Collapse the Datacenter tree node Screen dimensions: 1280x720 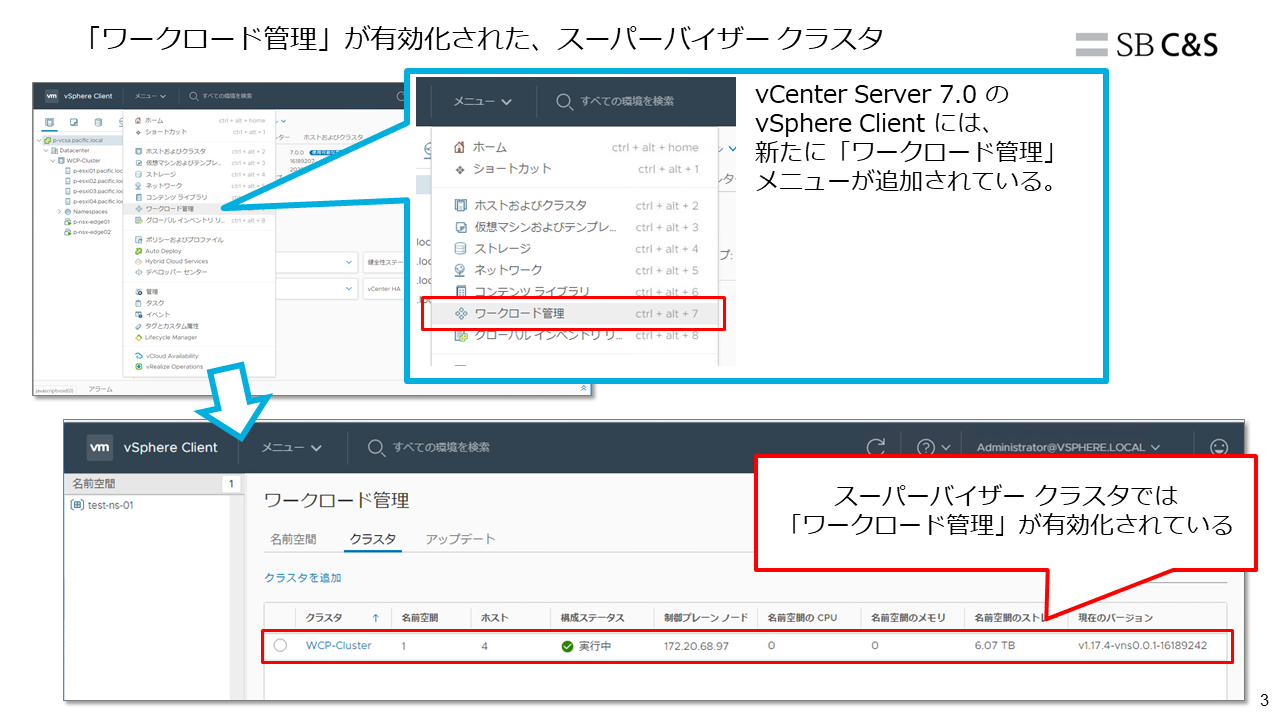pos(46,150)
